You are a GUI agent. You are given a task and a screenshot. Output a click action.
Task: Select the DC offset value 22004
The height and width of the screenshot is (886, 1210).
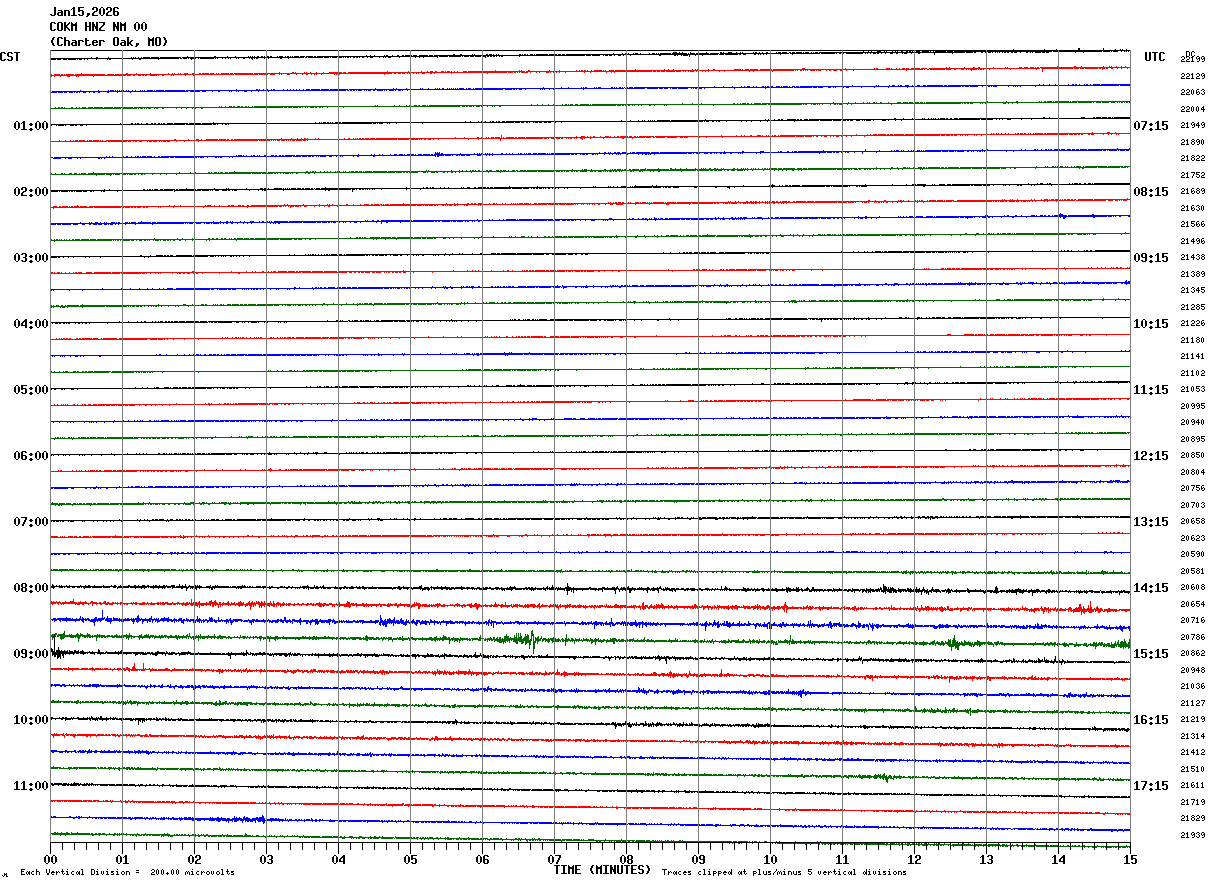tap(1193, 109)
